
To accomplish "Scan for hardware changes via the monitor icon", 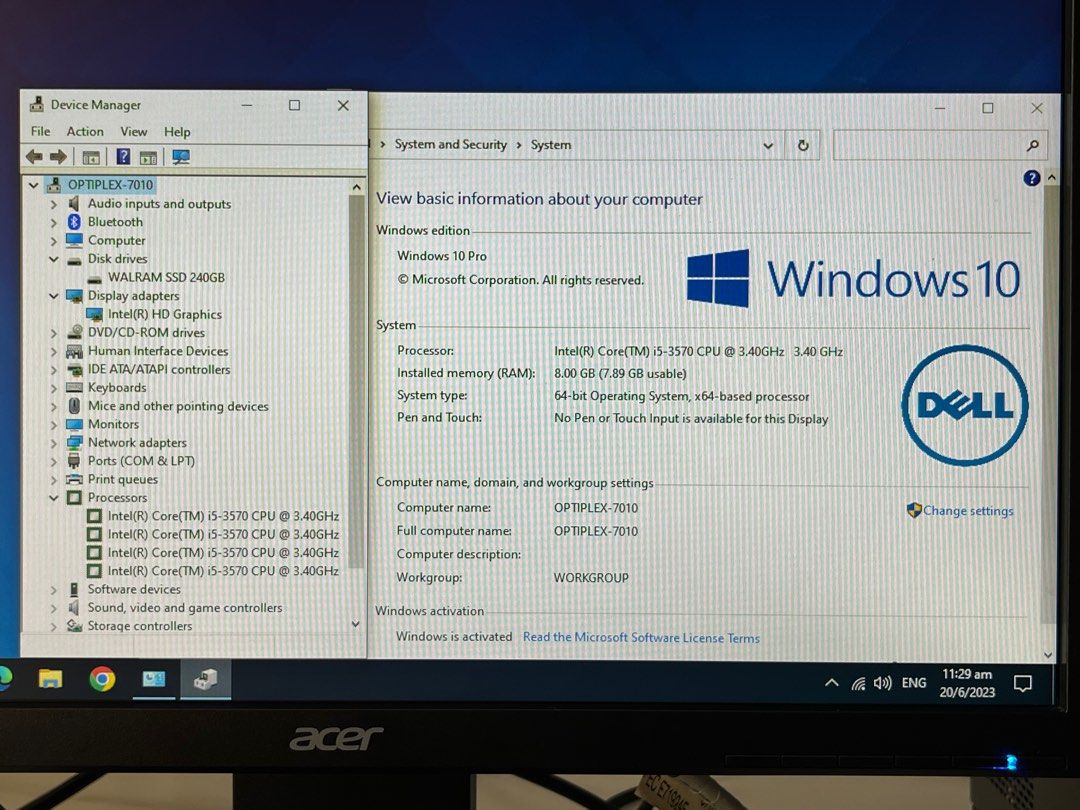I will tap(181, 156).
